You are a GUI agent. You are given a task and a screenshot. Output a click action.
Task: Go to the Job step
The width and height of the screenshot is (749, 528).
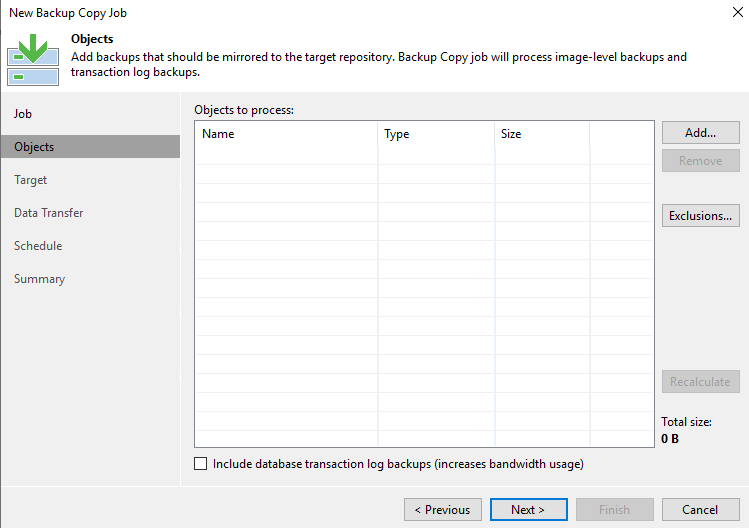[23, 114]
